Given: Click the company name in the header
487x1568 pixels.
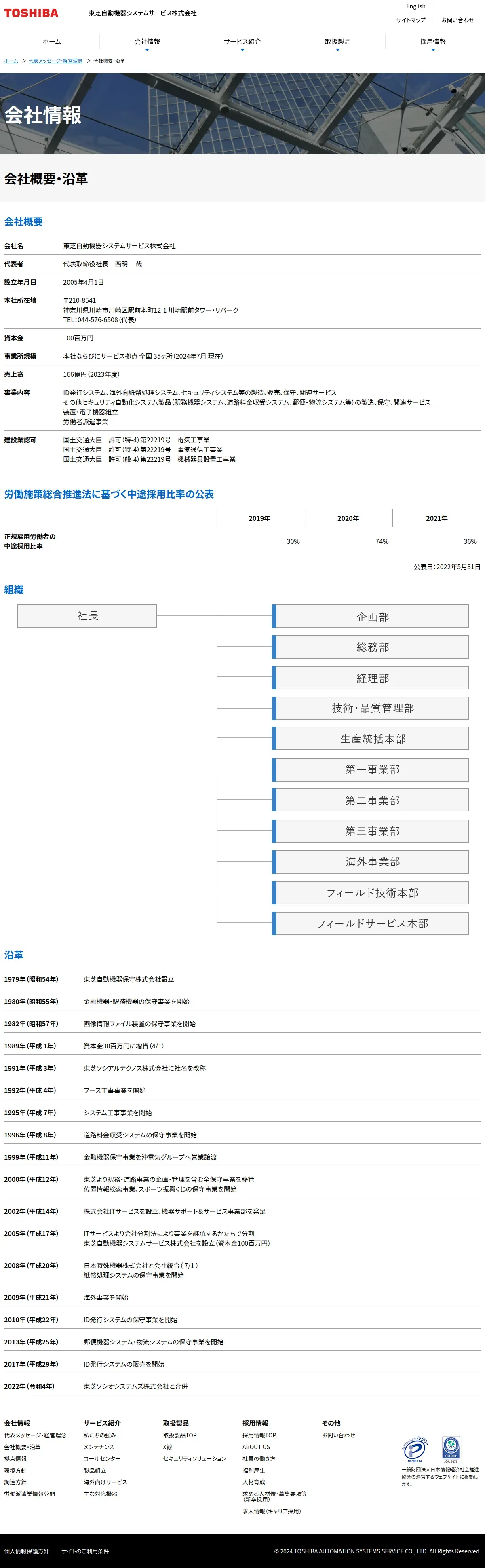Looking at the screenshot, I should coord(142,13).
